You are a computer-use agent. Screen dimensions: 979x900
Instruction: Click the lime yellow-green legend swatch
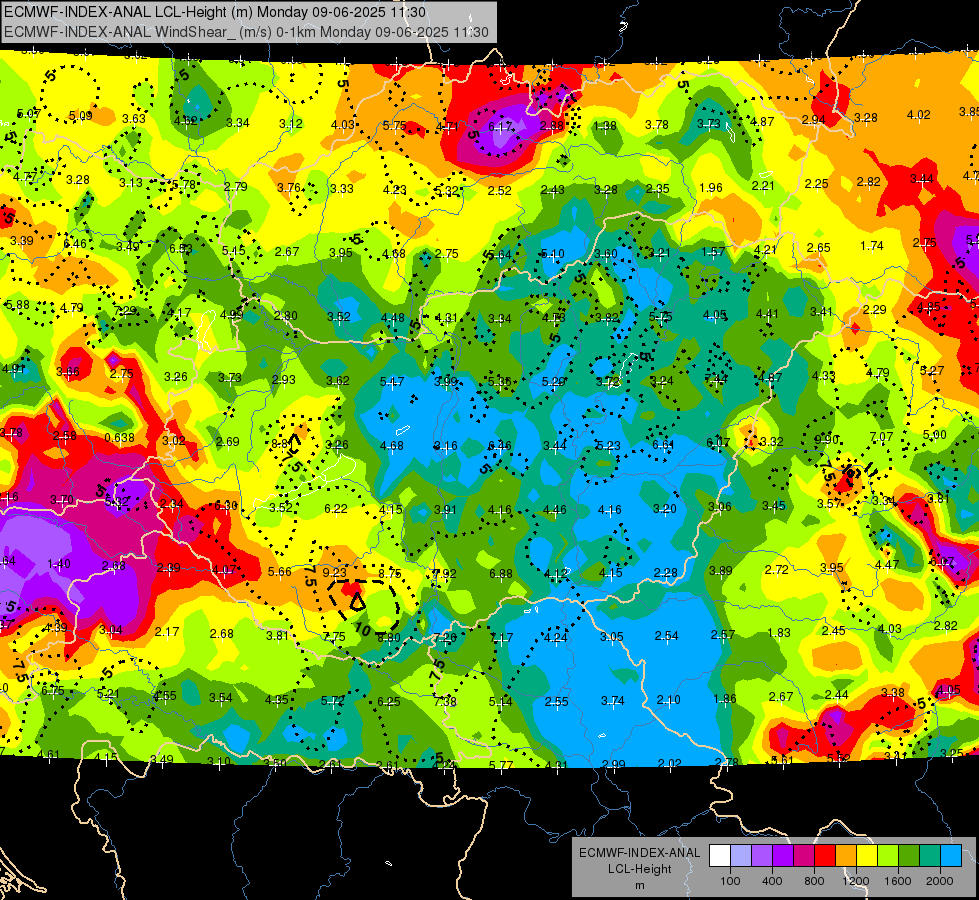[x=888, y=856]
